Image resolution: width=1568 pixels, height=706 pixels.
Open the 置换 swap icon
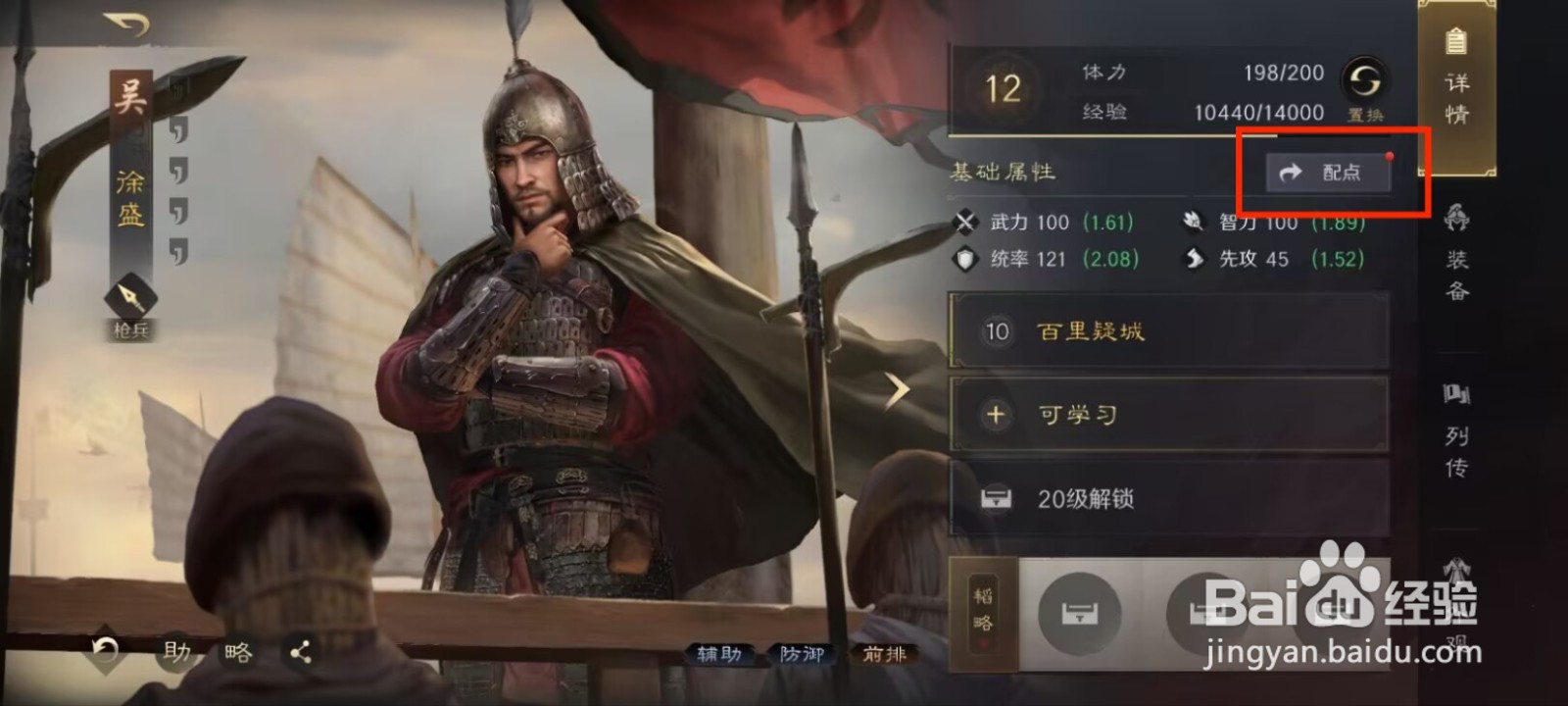[x=1364, y=81]
